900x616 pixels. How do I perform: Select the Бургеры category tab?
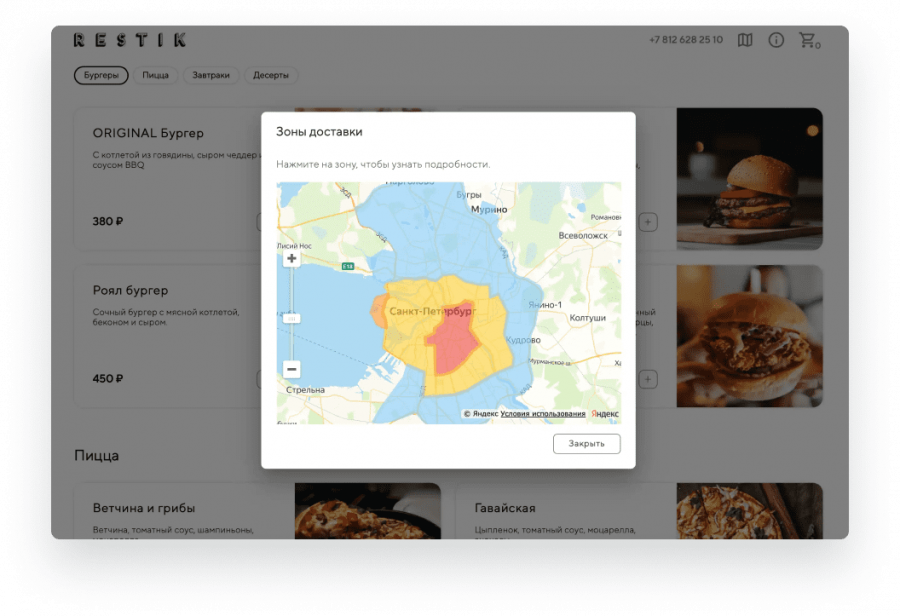(101, 75)
